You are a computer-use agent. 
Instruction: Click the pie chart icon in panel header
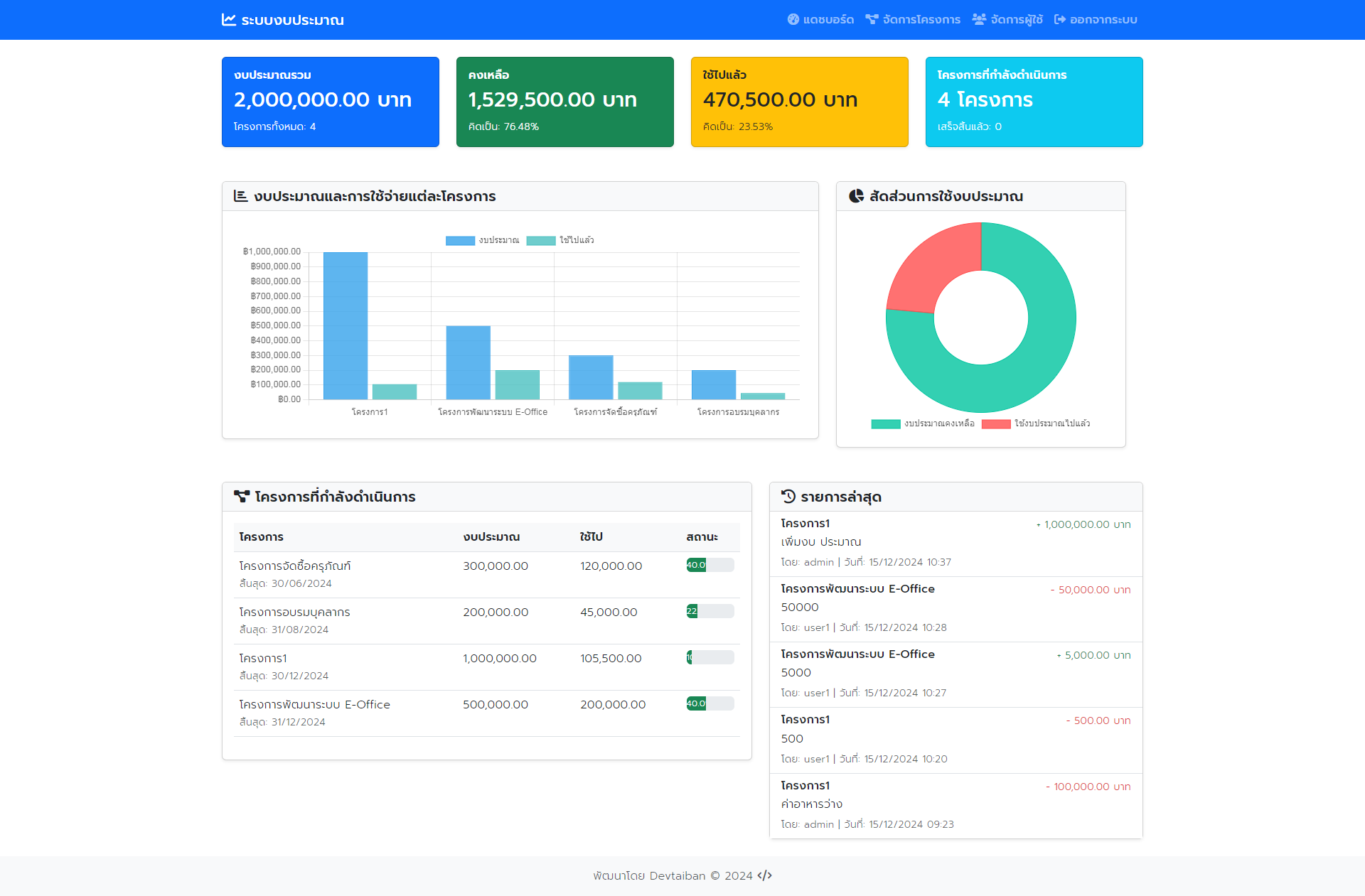tap(856, 196)
